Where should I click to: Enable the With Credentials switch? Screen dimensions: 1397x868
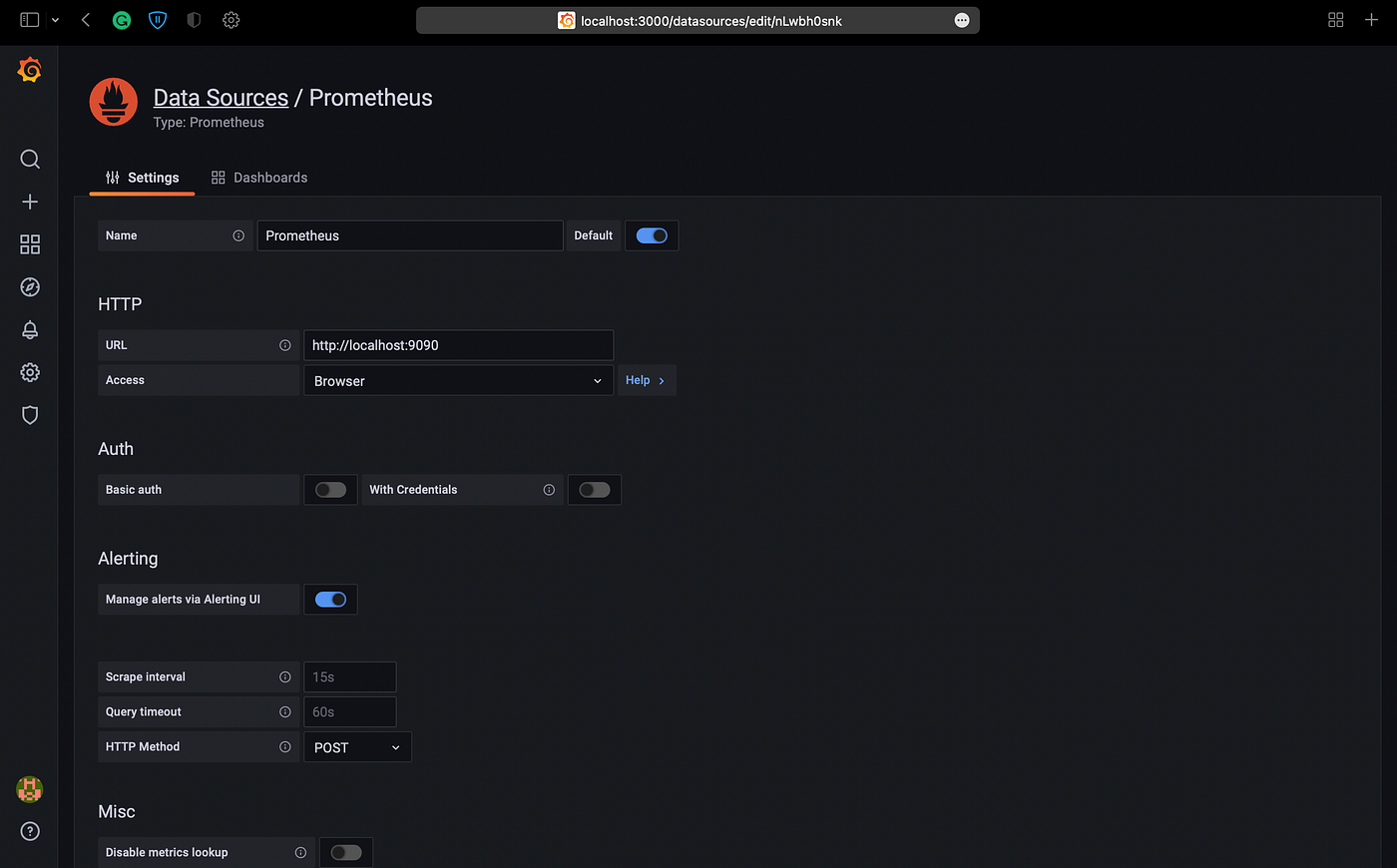point(595,490)
